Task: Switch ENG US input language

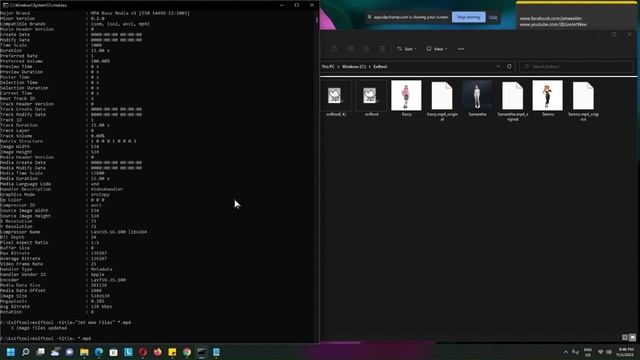Action: (x=588, y=352)
